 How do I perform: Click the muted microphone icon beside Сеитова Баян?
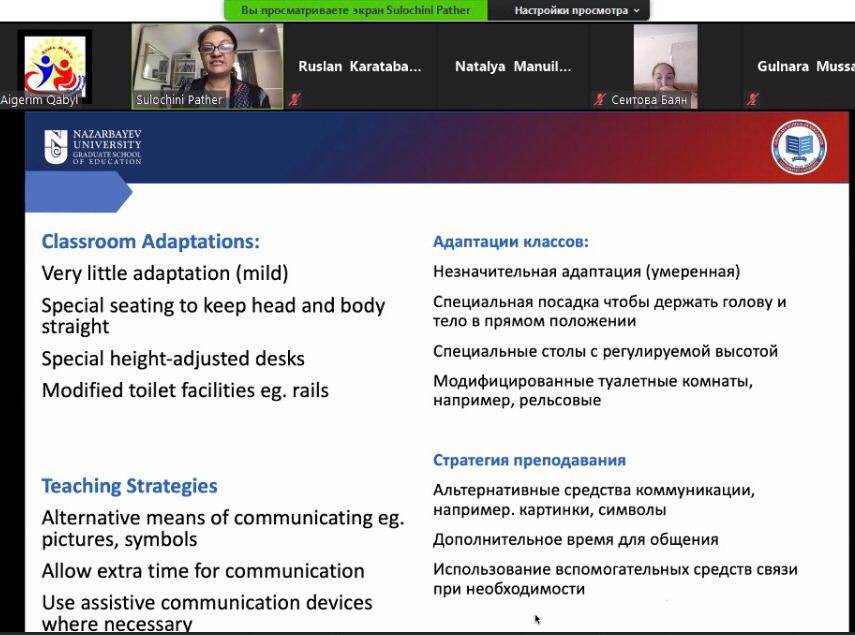click(600, 100)
